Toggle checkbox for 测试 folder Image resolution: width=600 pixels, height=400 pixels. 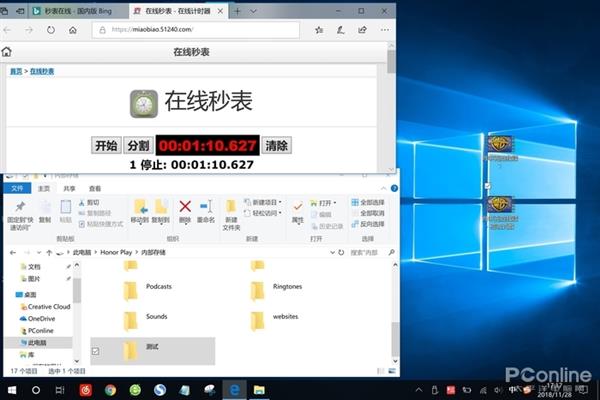pos(96,351)
